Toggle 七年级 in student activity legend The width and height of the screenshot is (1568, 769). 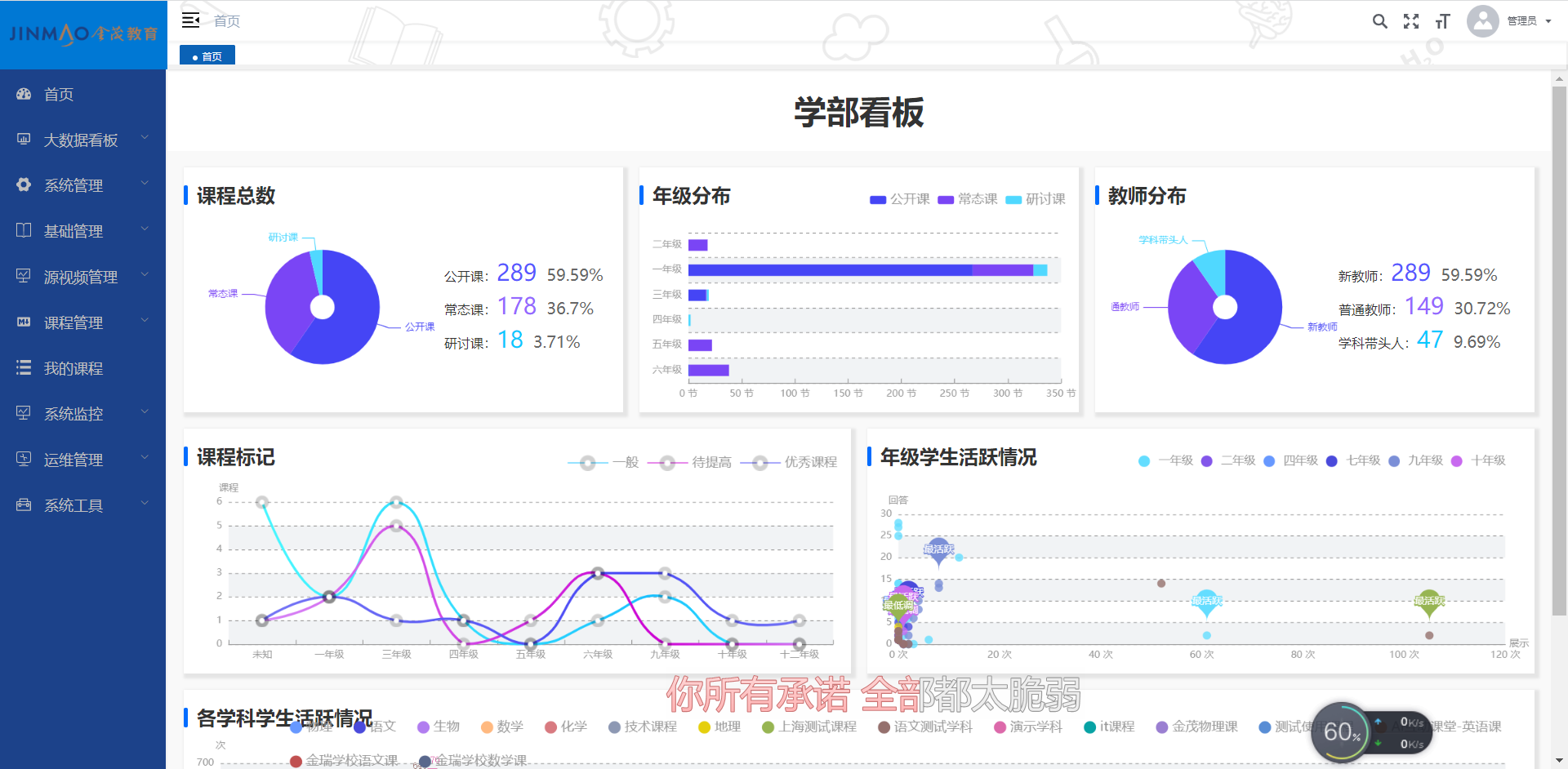(1353, 460)
